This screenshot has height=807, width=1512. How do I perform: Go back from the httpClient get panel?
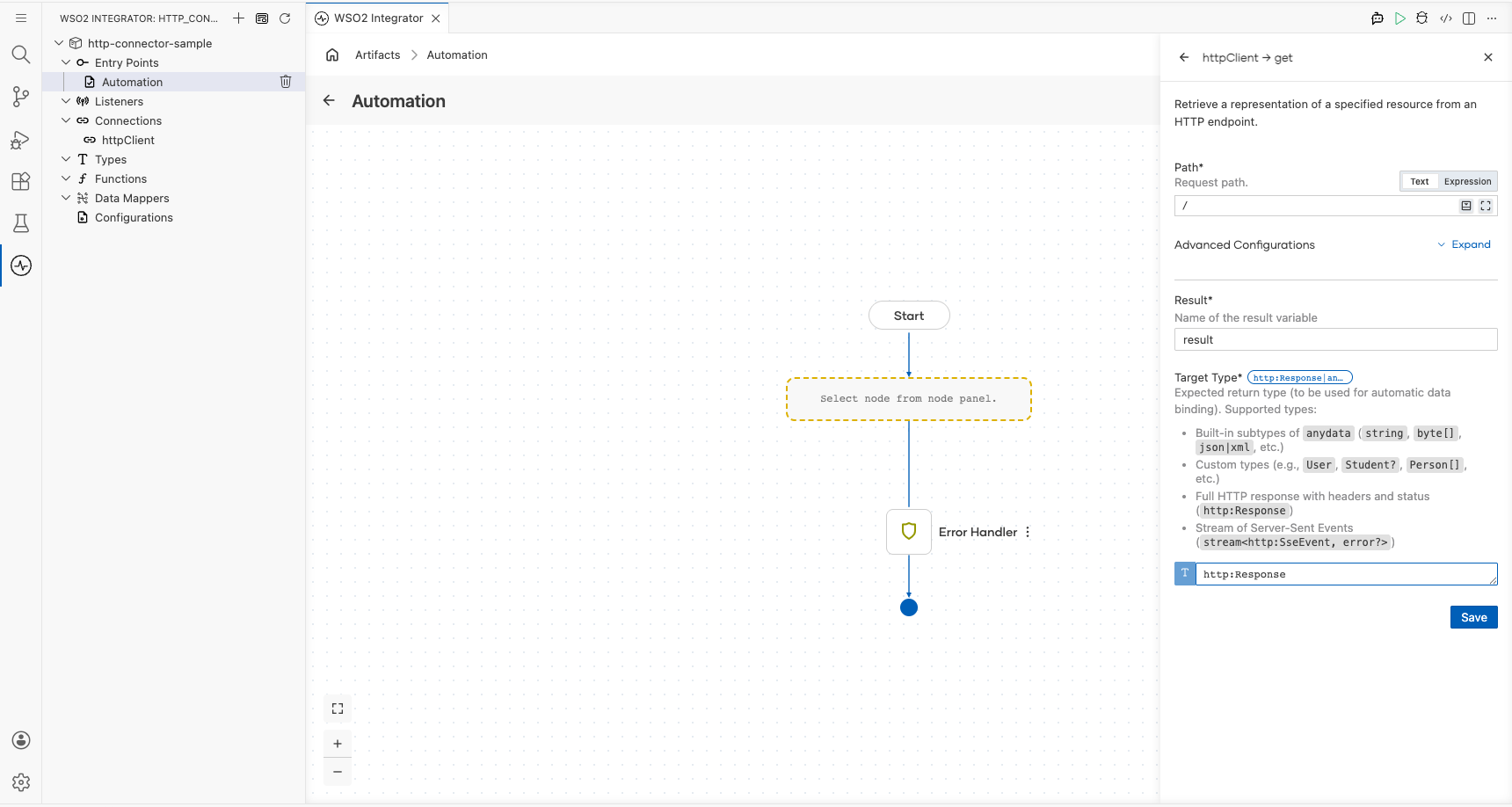coord(1184,57)
